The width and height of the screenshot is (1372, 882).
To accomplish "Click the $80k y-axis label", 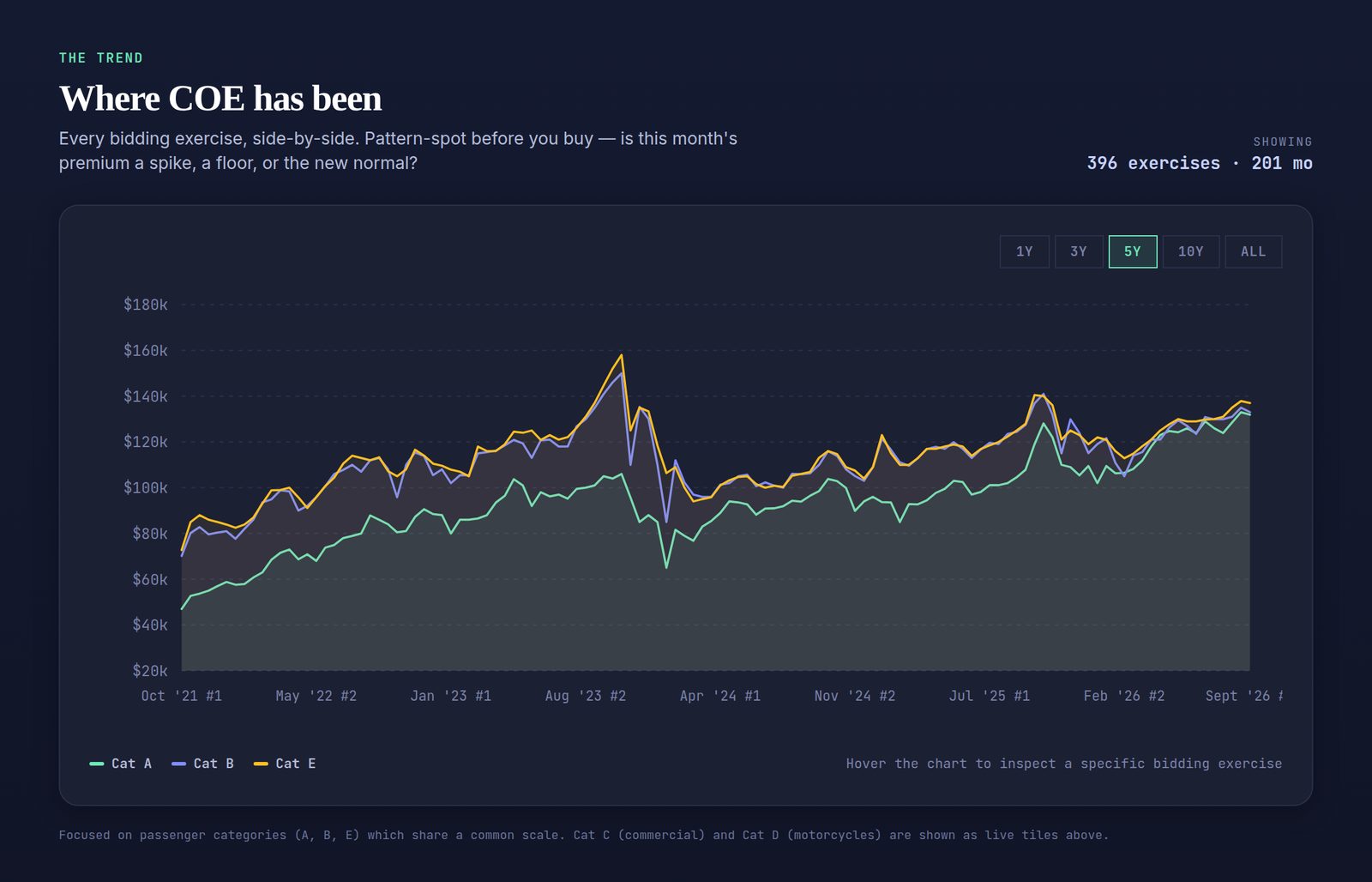I will pyautogui.click(x=150, y=534).
